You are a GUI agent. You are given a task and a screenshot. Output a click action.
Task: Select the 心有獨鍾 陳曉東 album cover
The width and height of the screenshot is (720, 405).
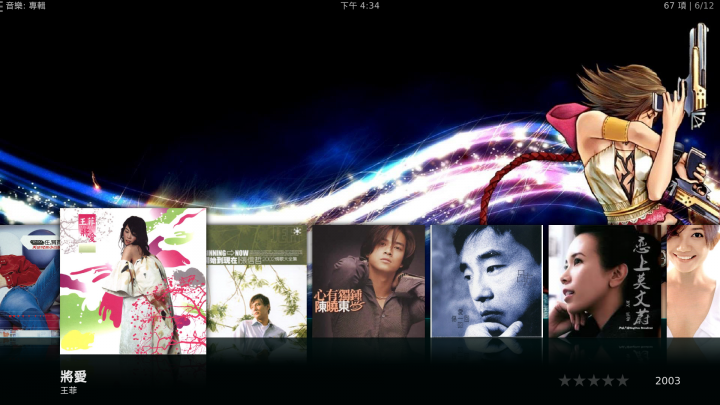[369, 281]
